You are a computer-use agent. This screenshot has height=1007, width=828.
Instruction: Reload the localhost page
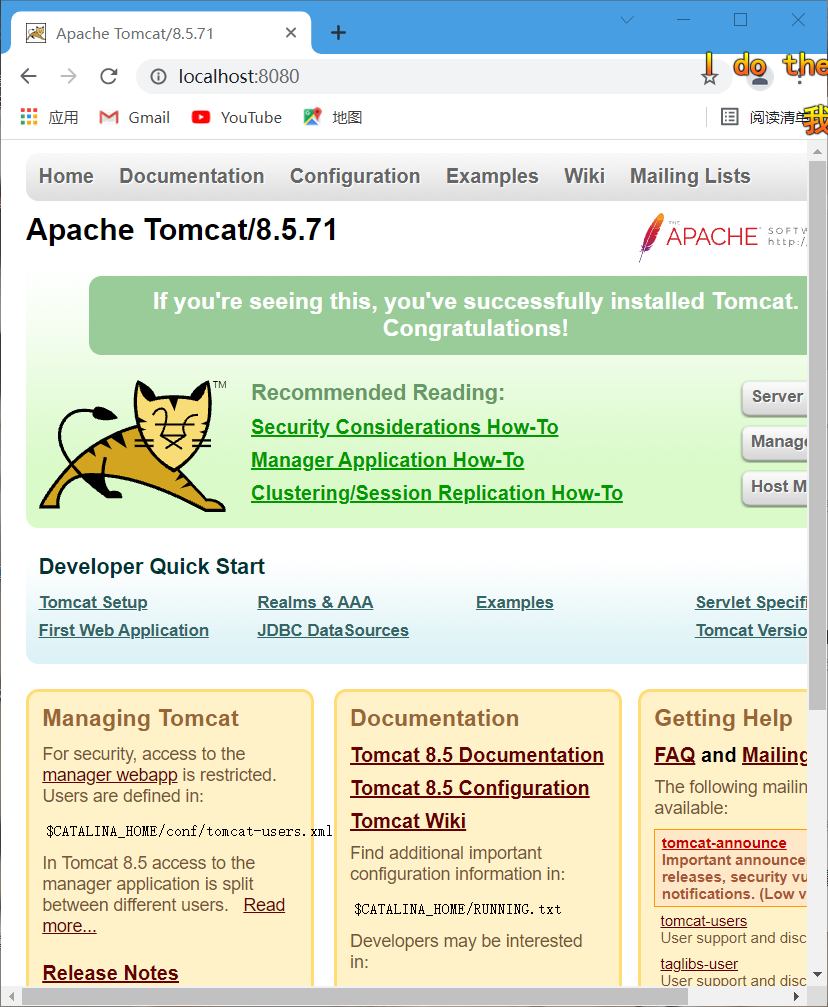109,76
